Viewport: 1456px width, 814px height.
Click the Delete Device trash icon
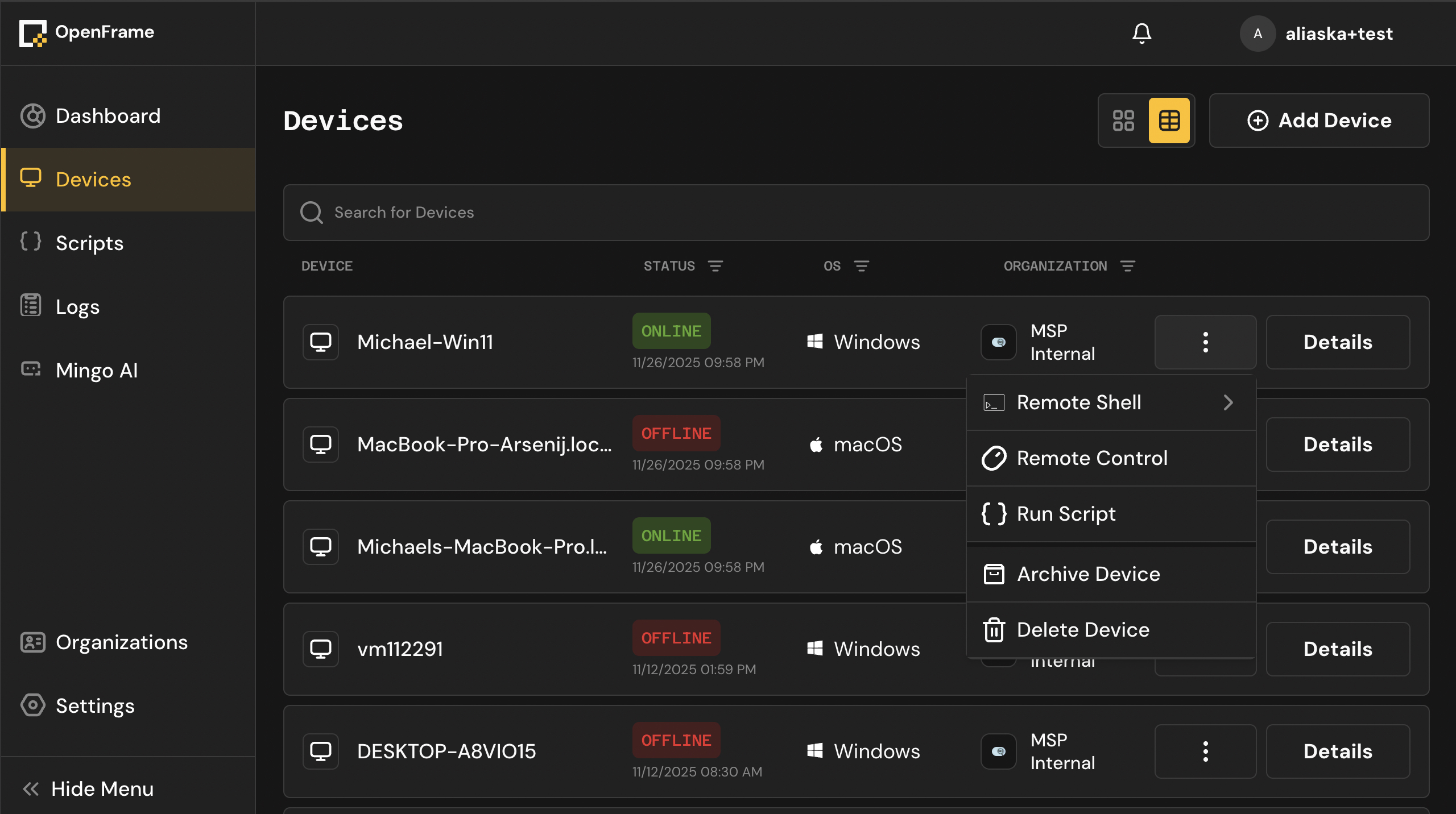point(994,630)
